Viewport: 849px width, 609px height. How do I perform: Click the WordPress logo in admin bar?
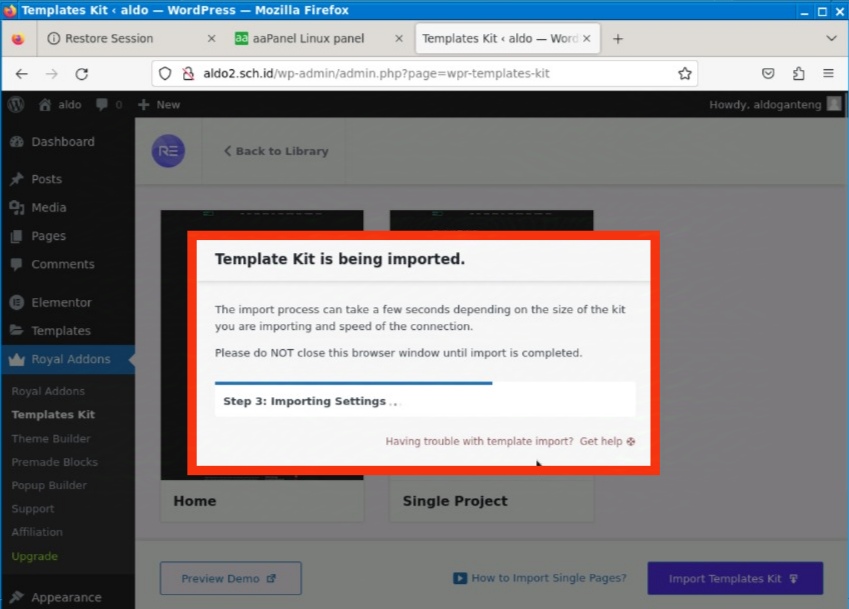15,104
